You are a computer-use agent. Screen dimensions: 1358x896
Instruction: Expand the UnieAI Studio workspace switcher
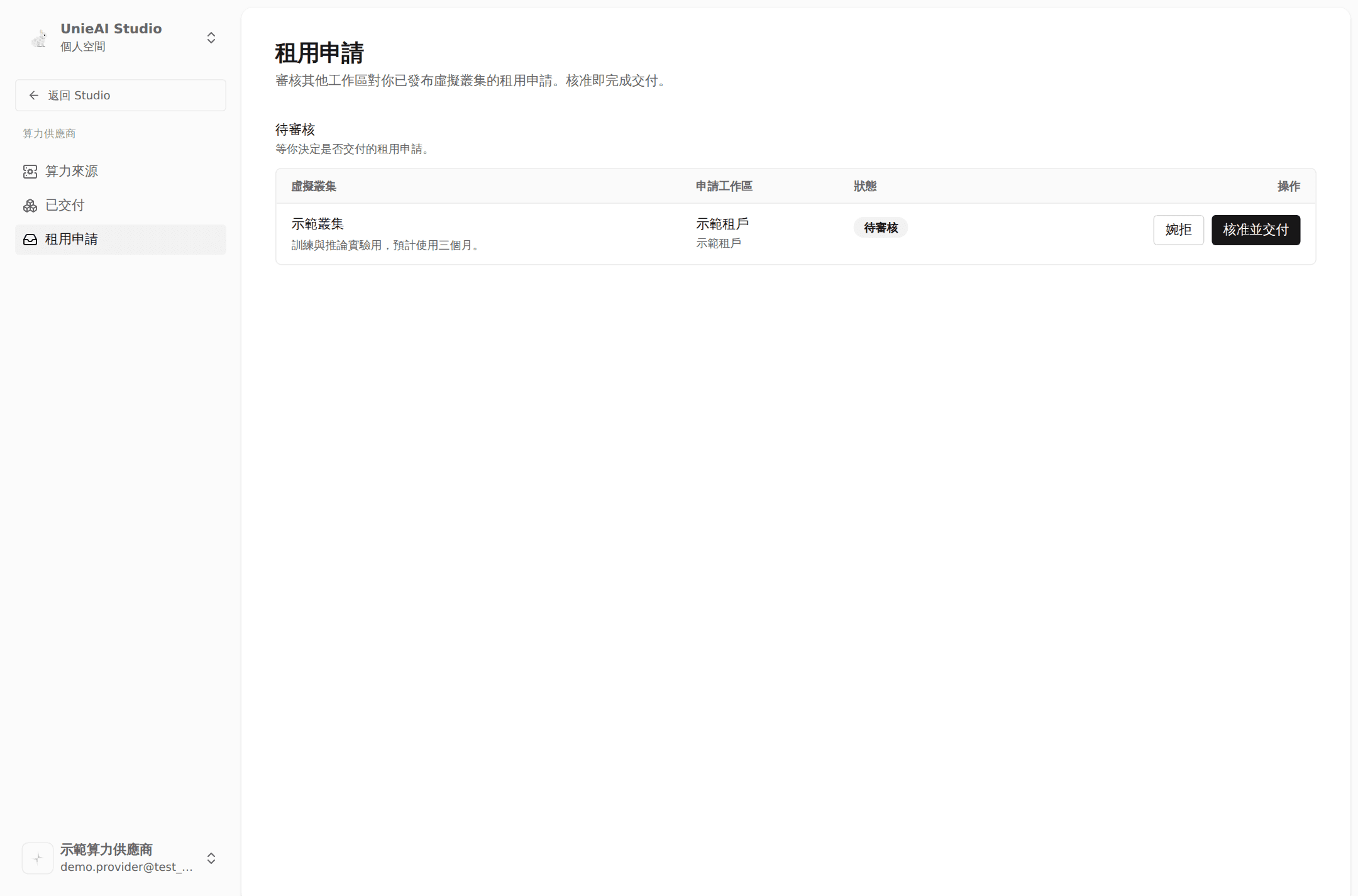(x=211, y=38)
